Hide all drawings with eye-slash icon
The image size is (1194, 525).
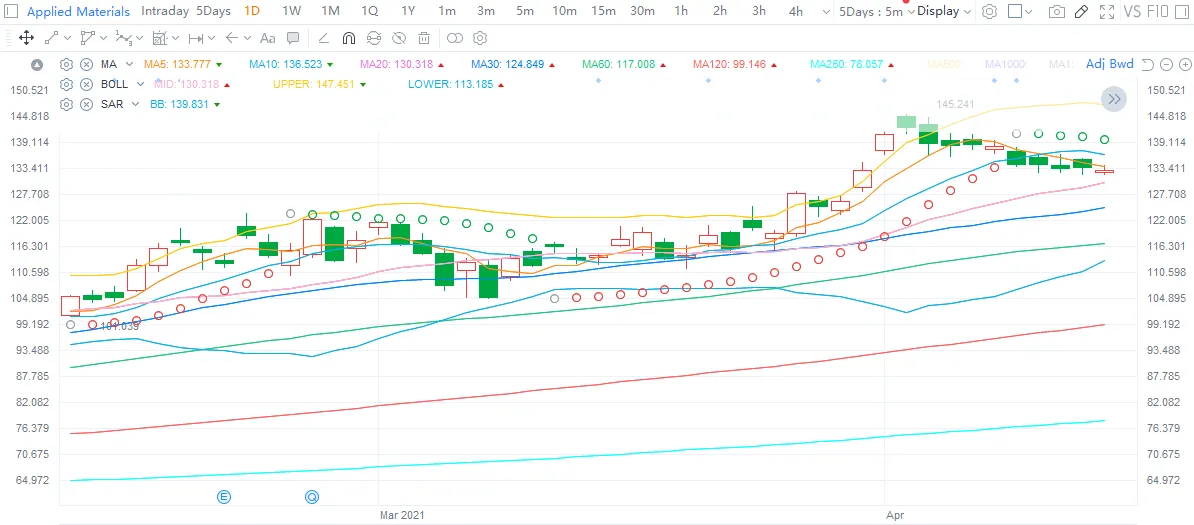click(399, 38)
